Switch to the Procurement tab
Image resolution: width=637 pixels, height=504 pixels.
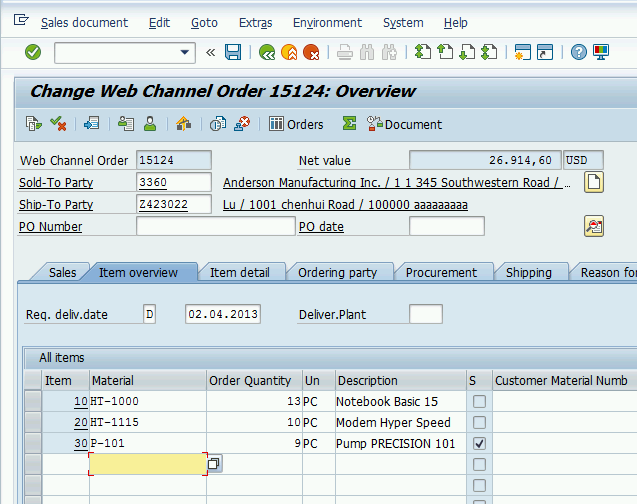(x=441, y=273)
